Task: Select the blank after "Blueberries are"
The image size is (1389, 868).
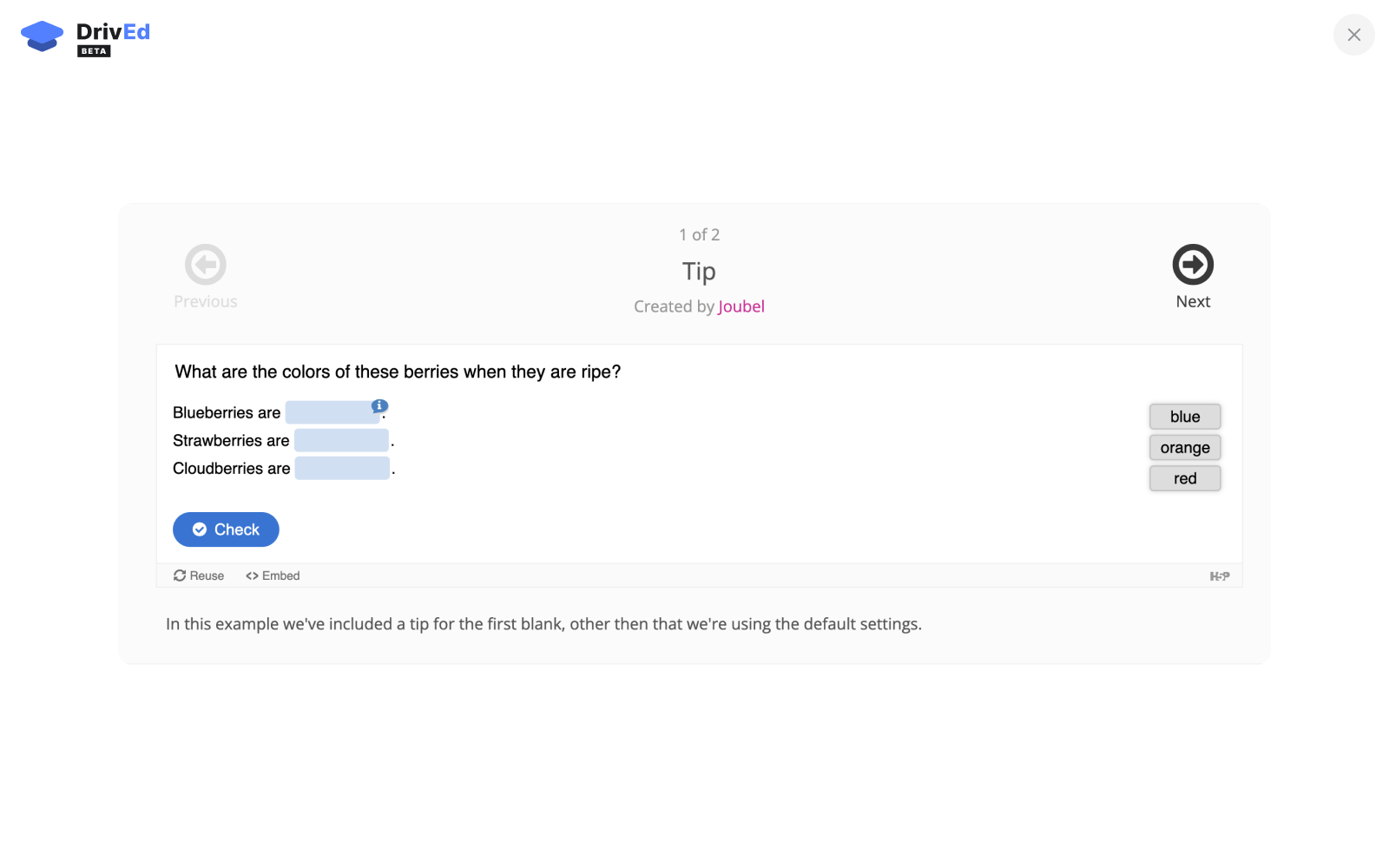Action: [x=330, y=413]
